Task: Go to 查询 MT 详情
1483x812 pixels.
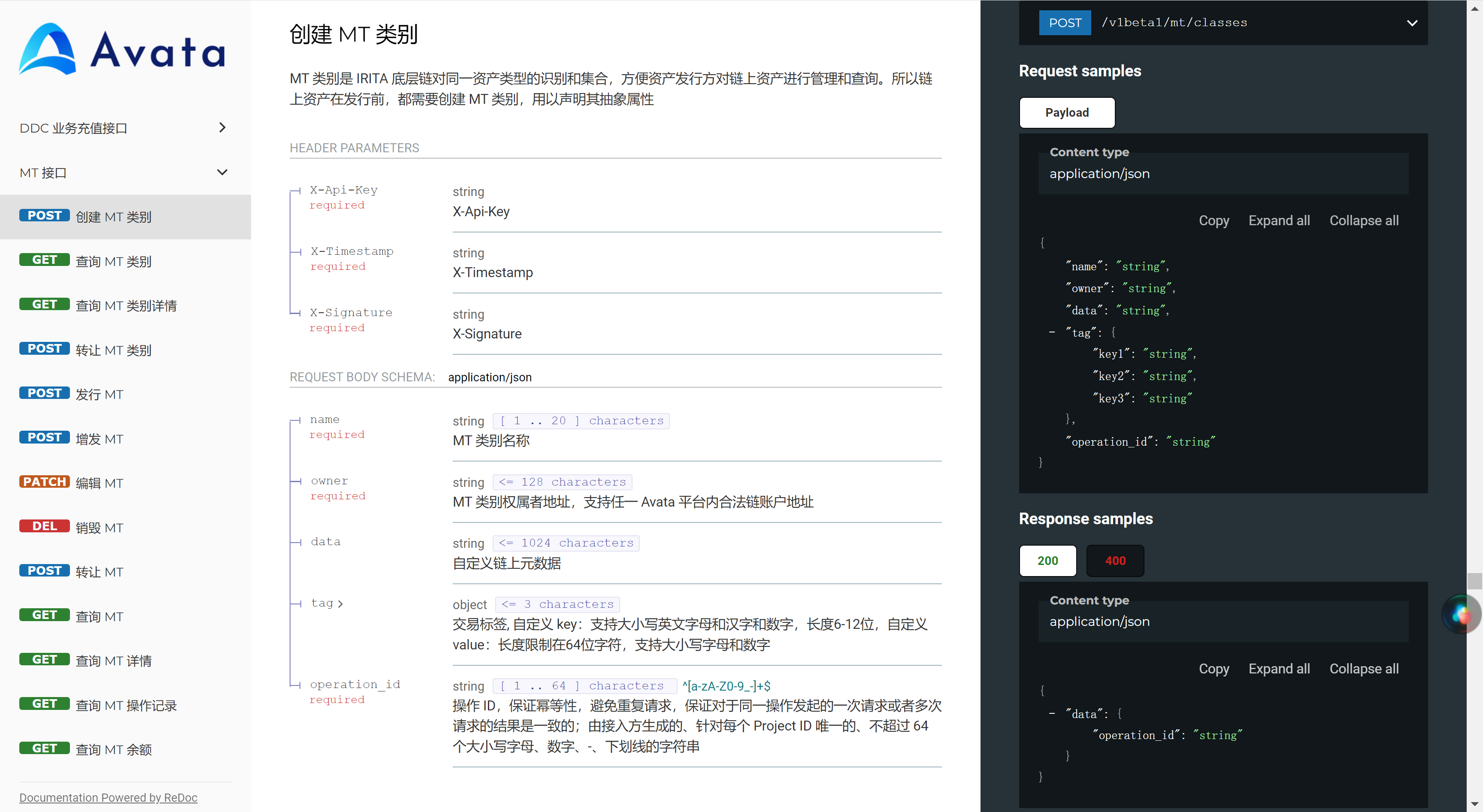Action: [x=125, y=660]
